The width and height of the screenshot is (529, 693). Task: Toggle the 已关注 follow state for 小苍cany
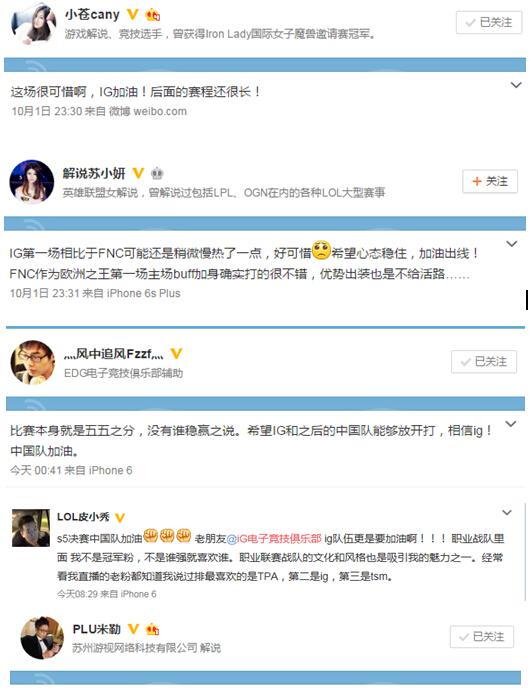(489, 22)
